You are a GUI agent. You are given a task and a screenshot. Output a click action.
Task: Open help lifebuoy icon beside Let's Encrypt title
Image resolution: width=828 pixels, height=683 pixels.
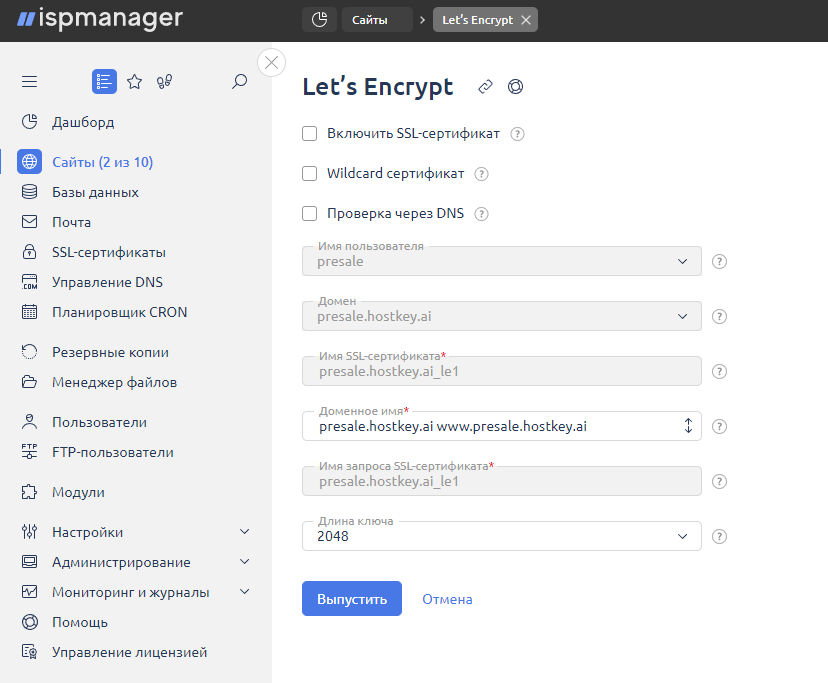(x=515, y=87)
